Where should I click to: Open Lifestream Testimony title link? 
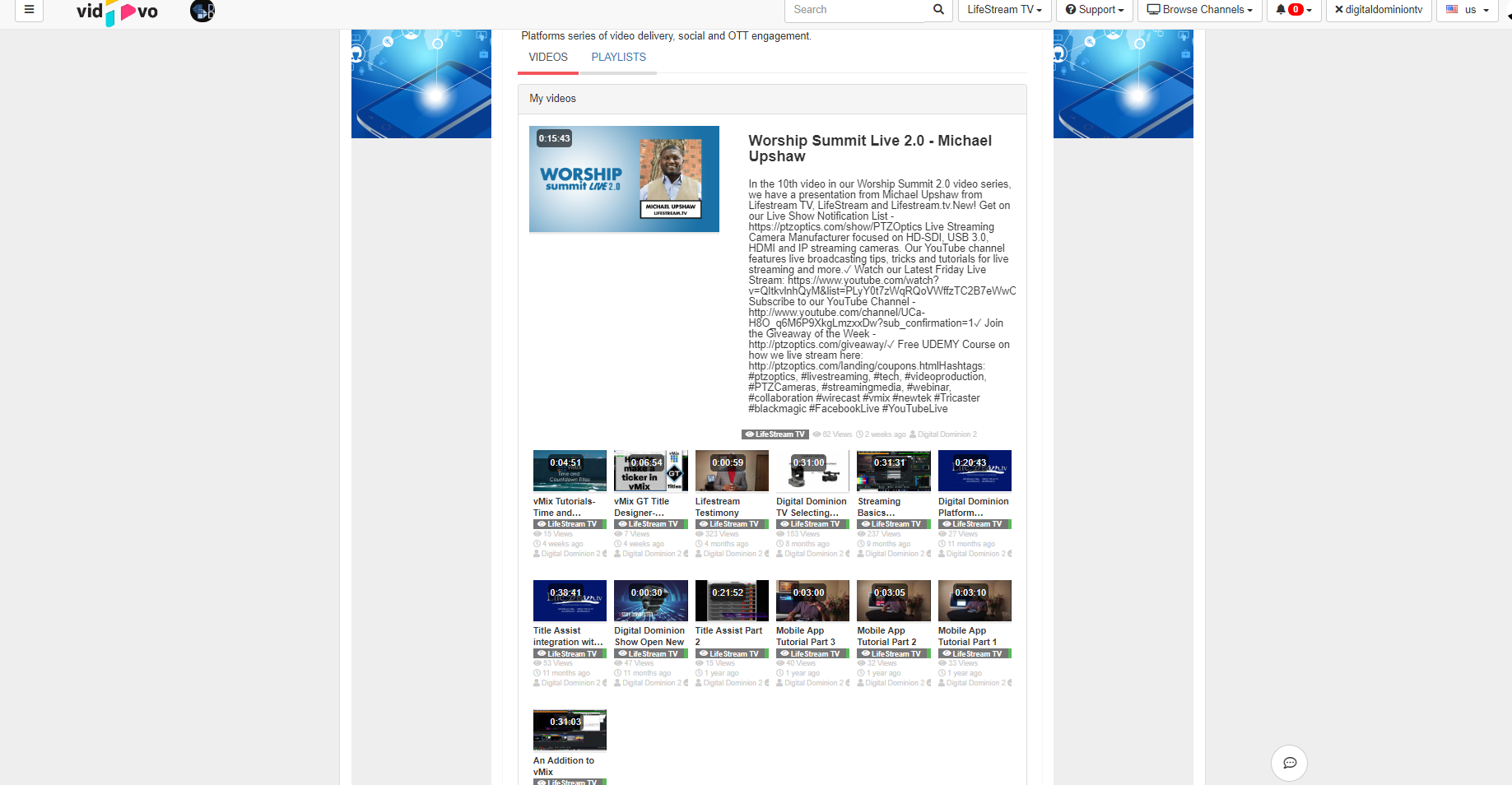[718, 507]
